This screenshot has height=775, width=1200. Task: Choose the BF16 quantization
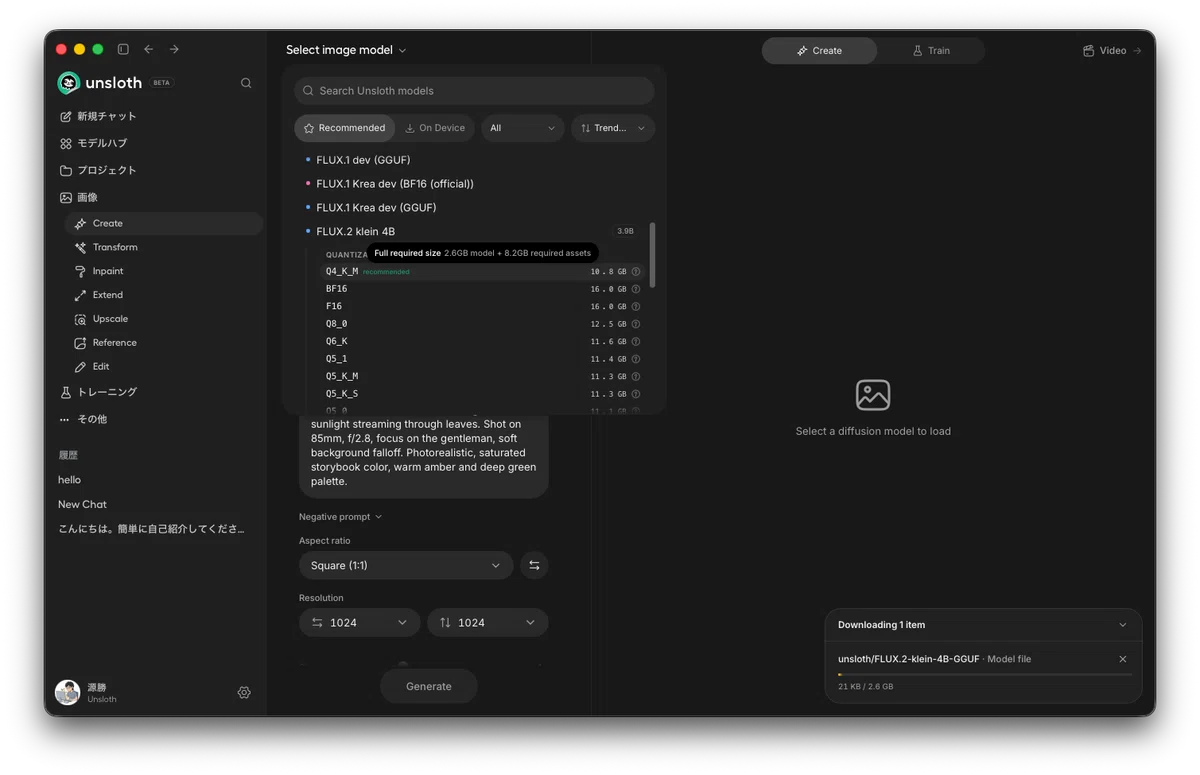[x=483, y=289]
